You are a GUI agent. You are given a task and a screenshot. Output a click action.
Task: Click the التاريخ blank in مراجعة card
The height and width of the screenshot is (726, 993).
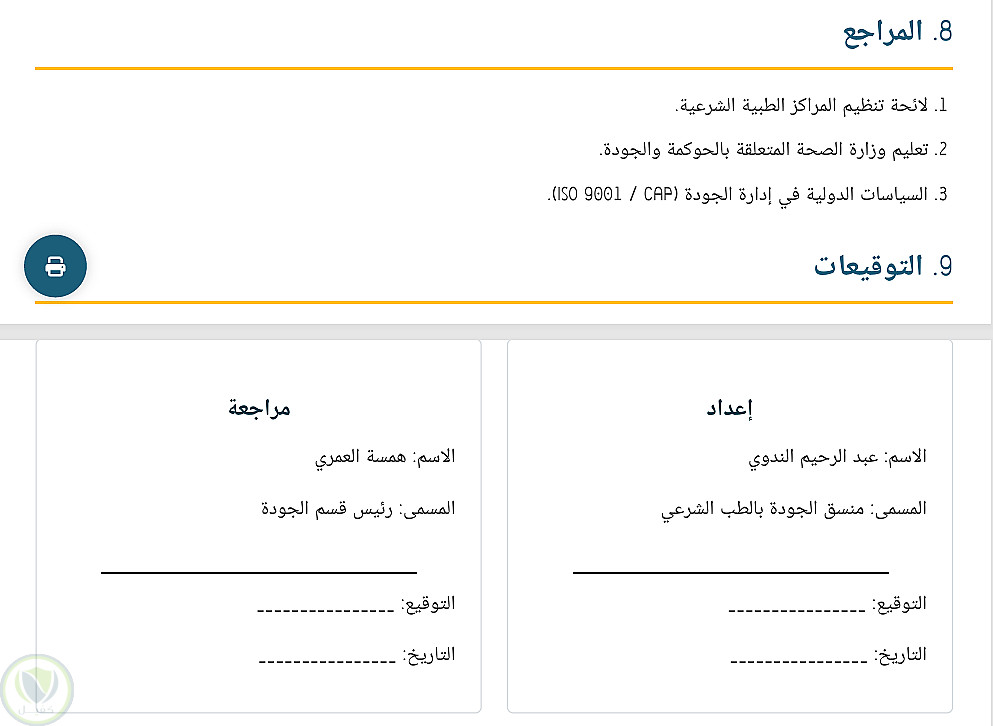[x=327, y=660]
